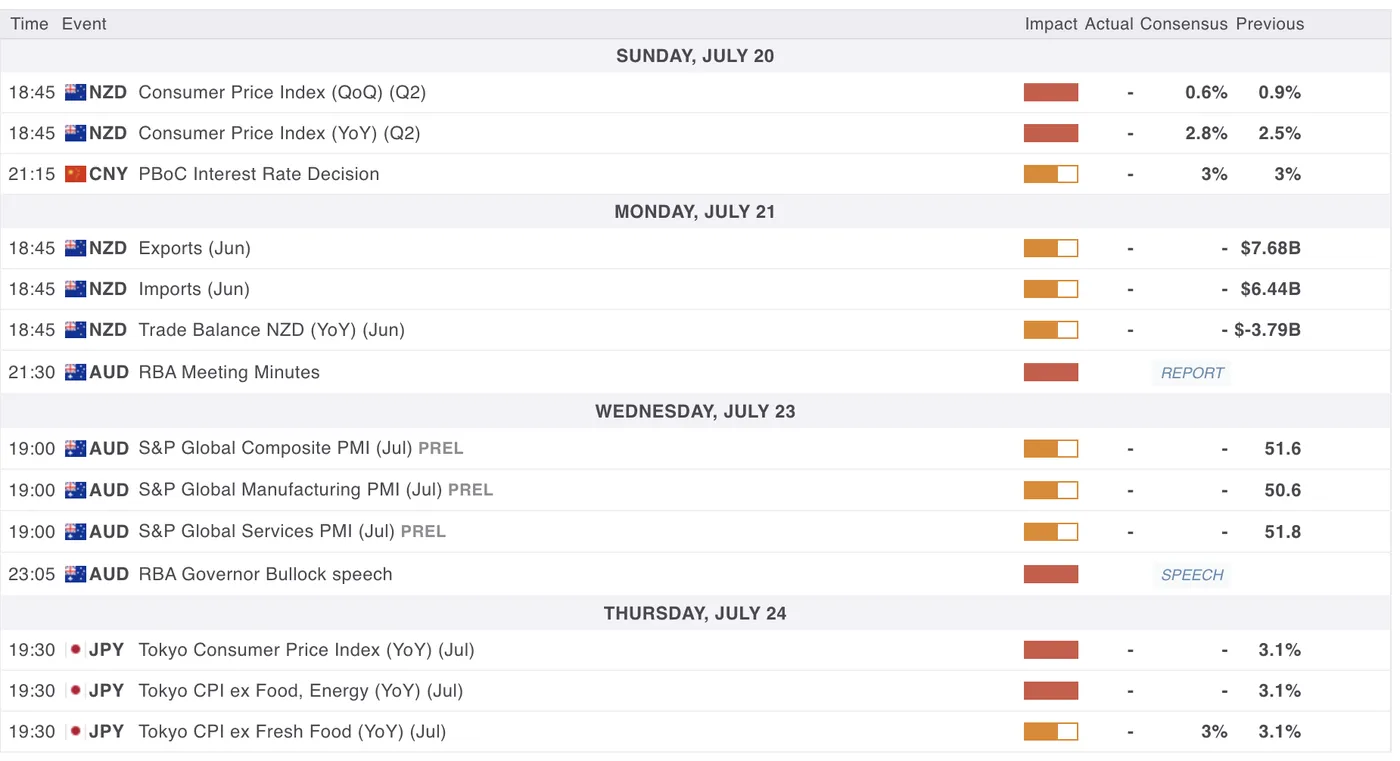Image resolution: width=1400 pixels, height=761 pixels.
Task: Click New Zealand flag on Imports (Jun) row
Action: (75, 289)
